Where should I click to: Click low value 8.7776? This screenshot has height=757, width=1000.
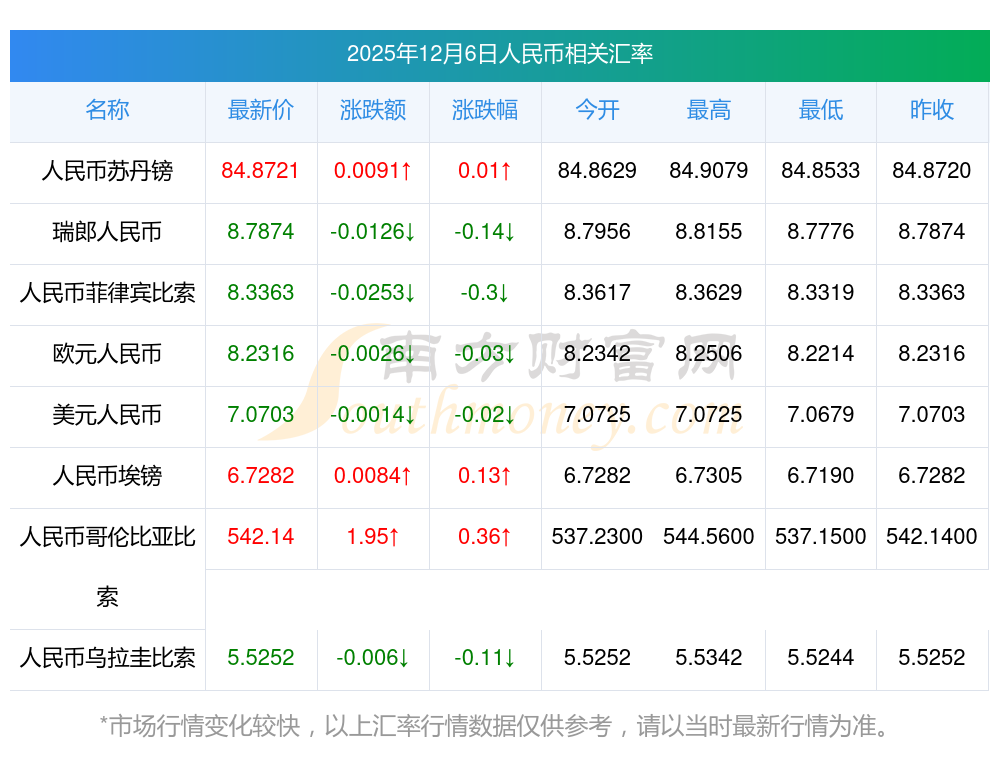[821, 232]
